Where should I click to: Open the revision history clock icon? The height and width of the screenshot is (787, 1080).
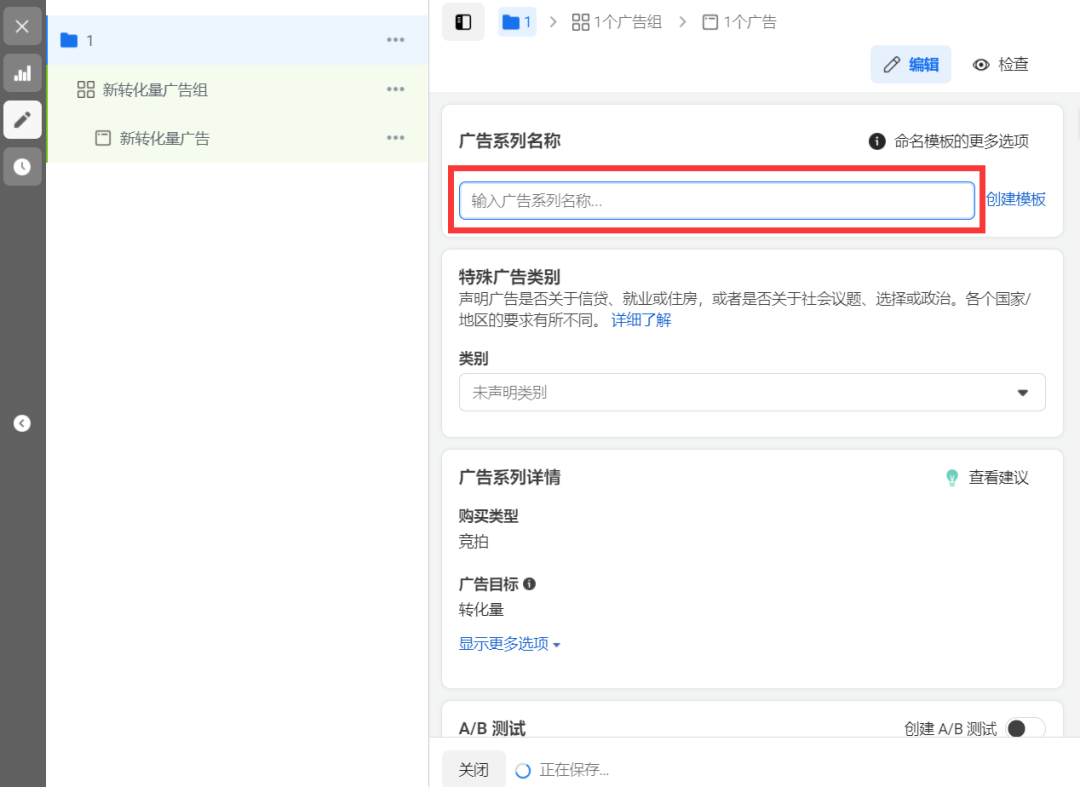(22, 167)
